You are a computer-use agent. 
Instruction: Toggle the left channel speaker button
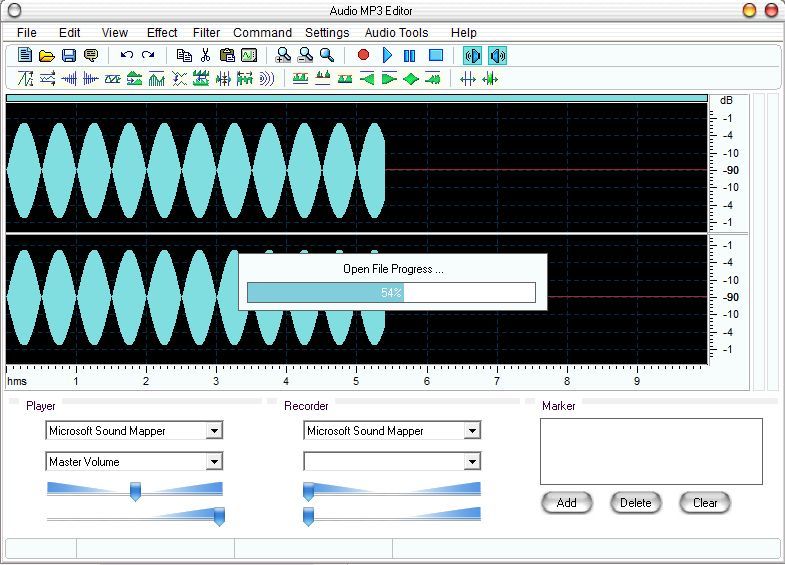[x=473, y=56]
